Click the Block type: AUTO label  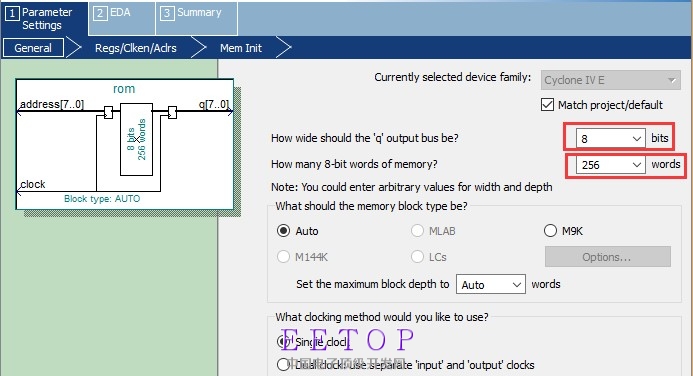pos(102,199)
